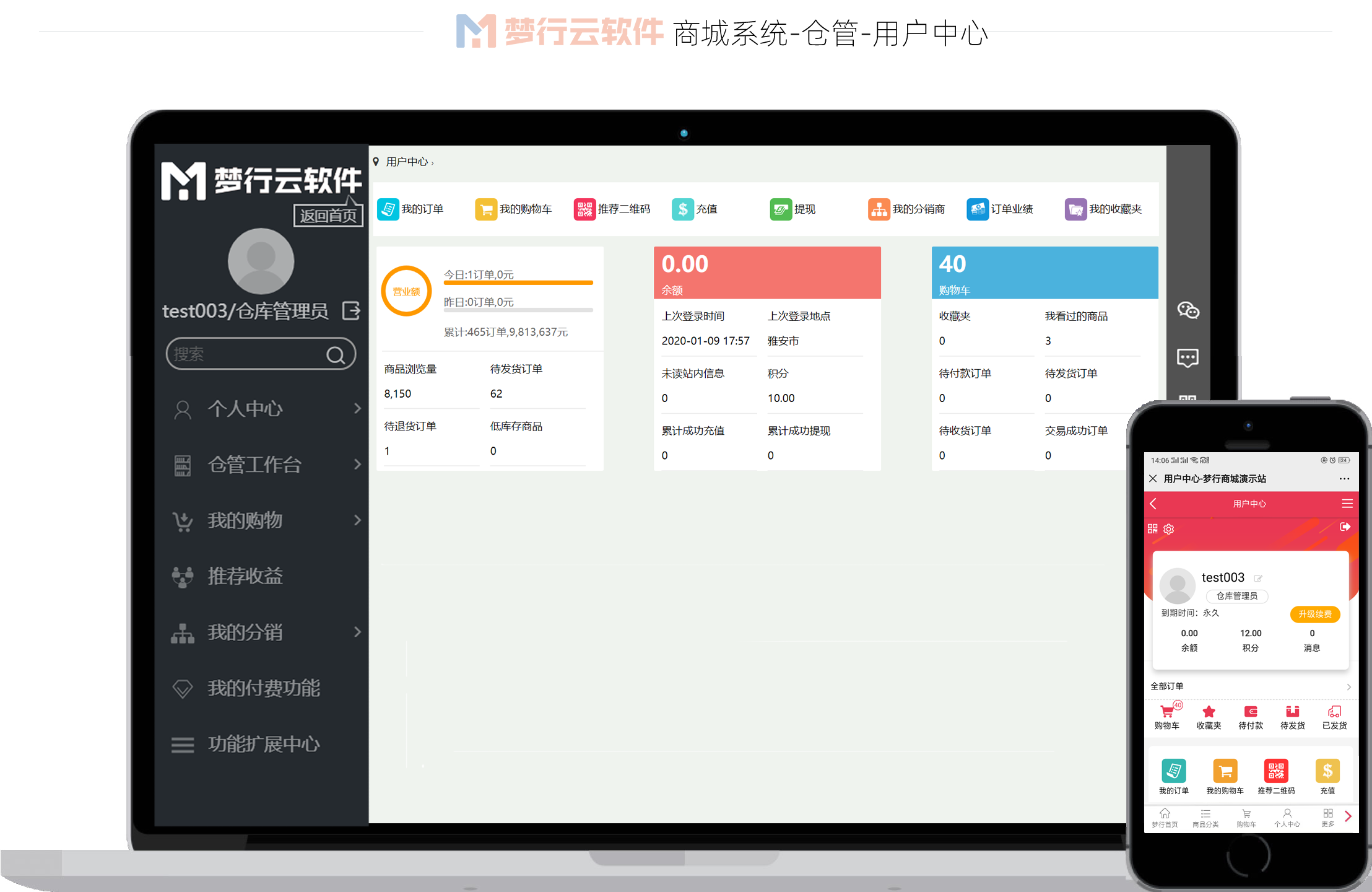
Task: Tap the 升级续费 button on phone
Action: point(1315,614)
